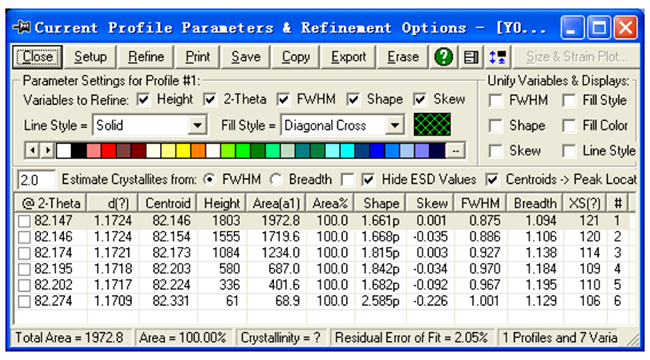Check the row checkbox for 82.147
650x360 pixels.
[x=24, y=221]
